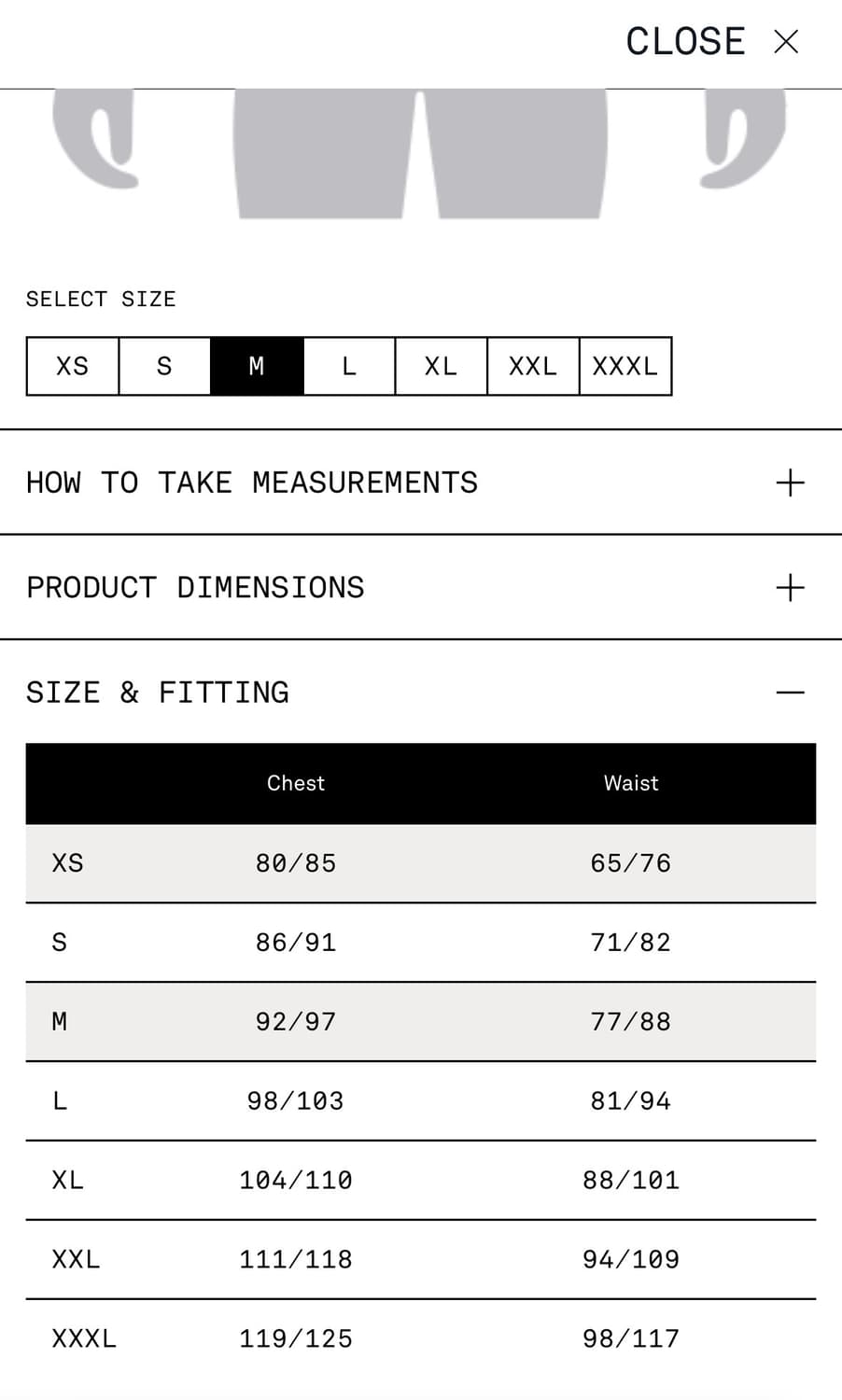Click the Waist column header
The image size is (842, 1400).
631,783
